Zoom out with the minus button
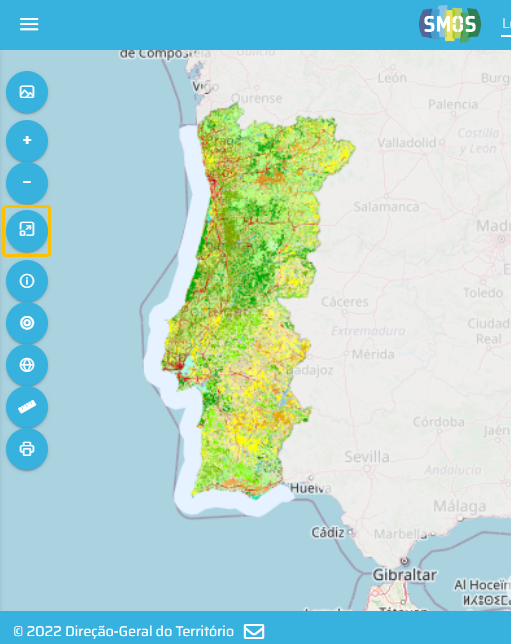Screen dimensions: 511x644 [x=27, y=182]
